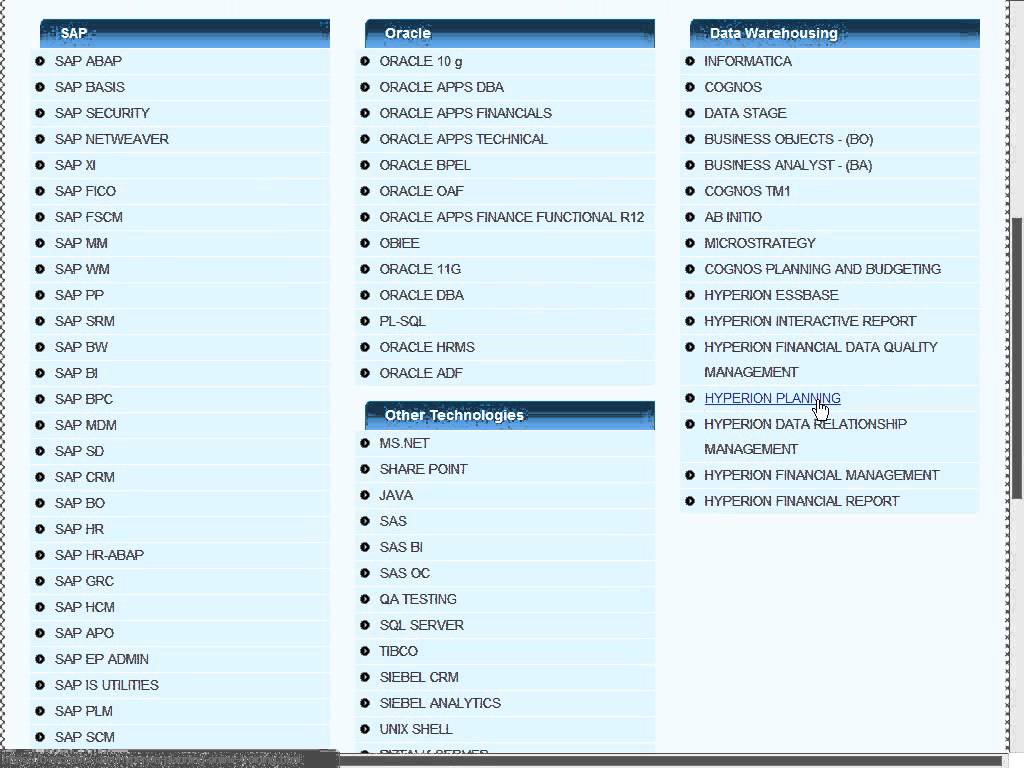Viewport: 1024px width, 768px height.
Task: Open the SAP BW link
Action: coord(81,347)
